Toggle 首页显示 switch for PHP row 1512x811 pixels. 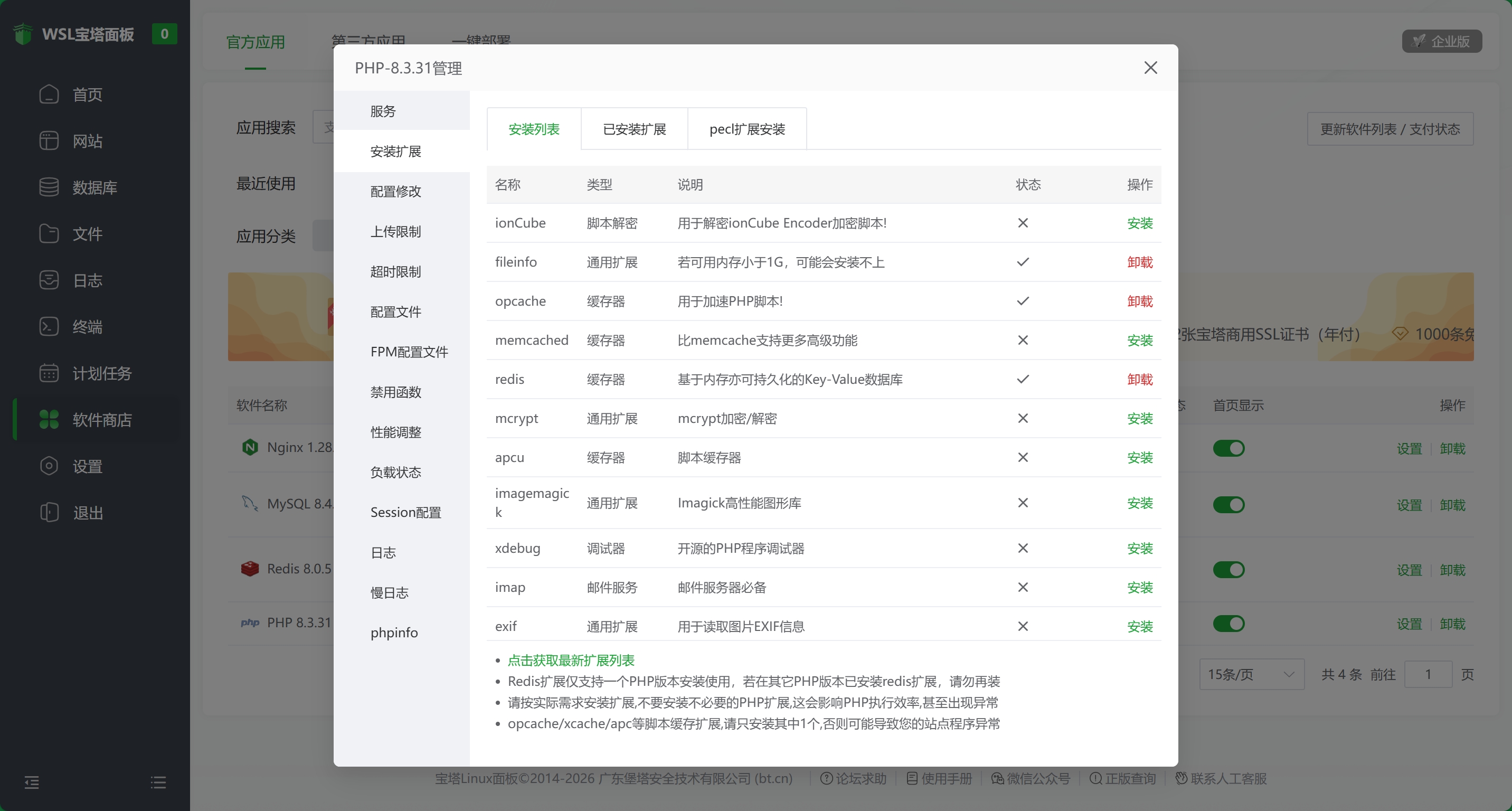(x=1228, y=624)
